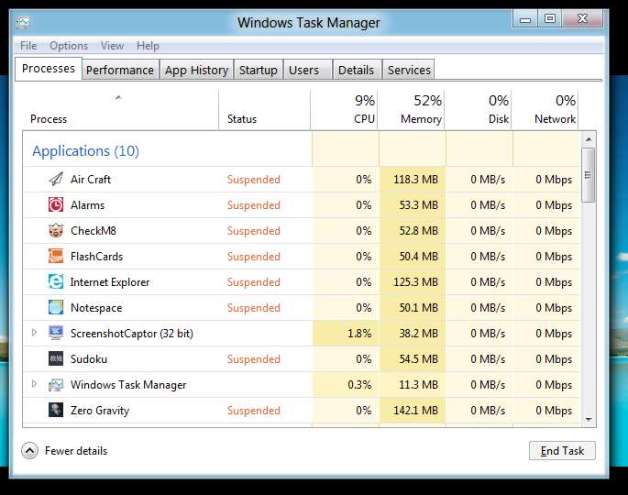
Task: Select the Internet Explorer process name
Action: (110, 282)
